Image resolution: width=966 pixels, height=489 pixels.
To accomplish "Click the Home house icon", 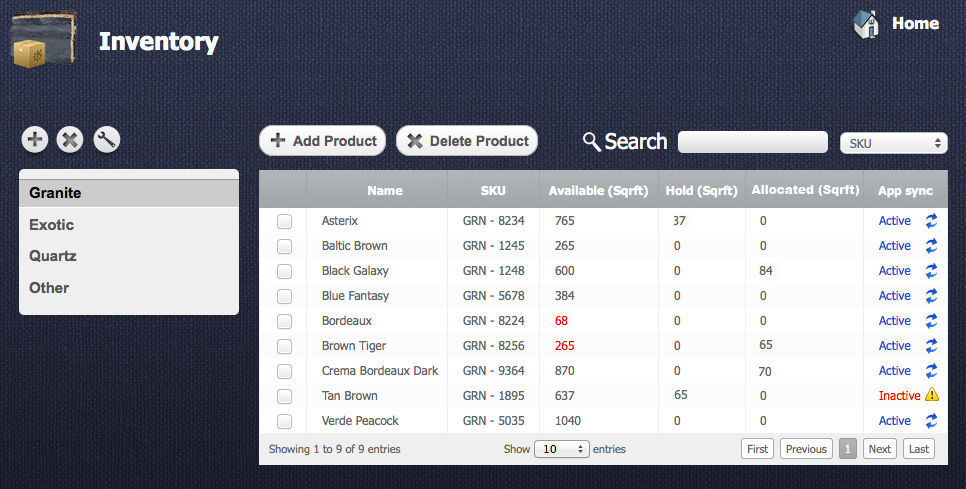I will pos(865,24).
